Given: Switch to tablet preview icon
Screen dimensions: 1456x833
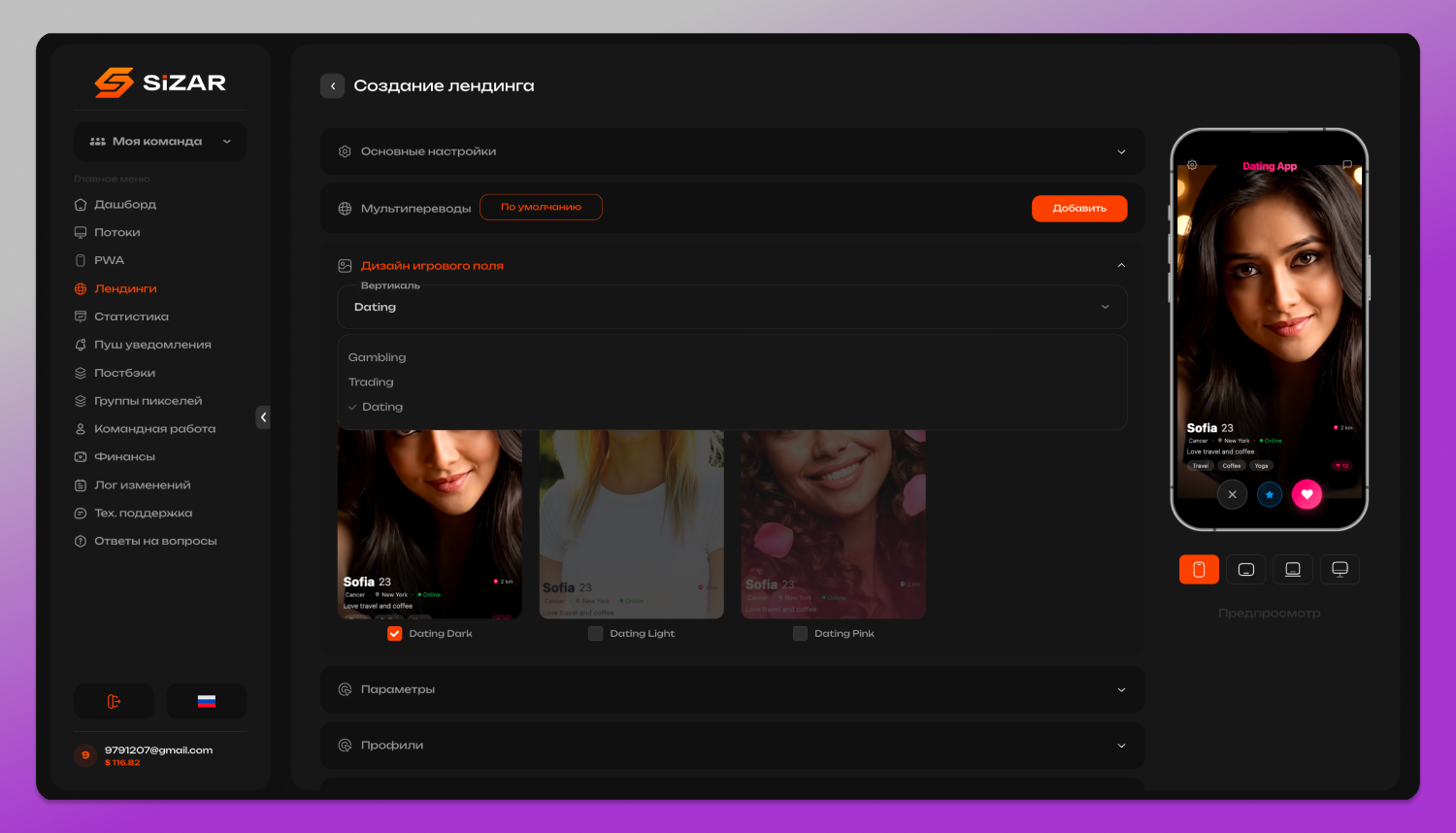Looking at the screenshot, I should [x=1246, y=570].
